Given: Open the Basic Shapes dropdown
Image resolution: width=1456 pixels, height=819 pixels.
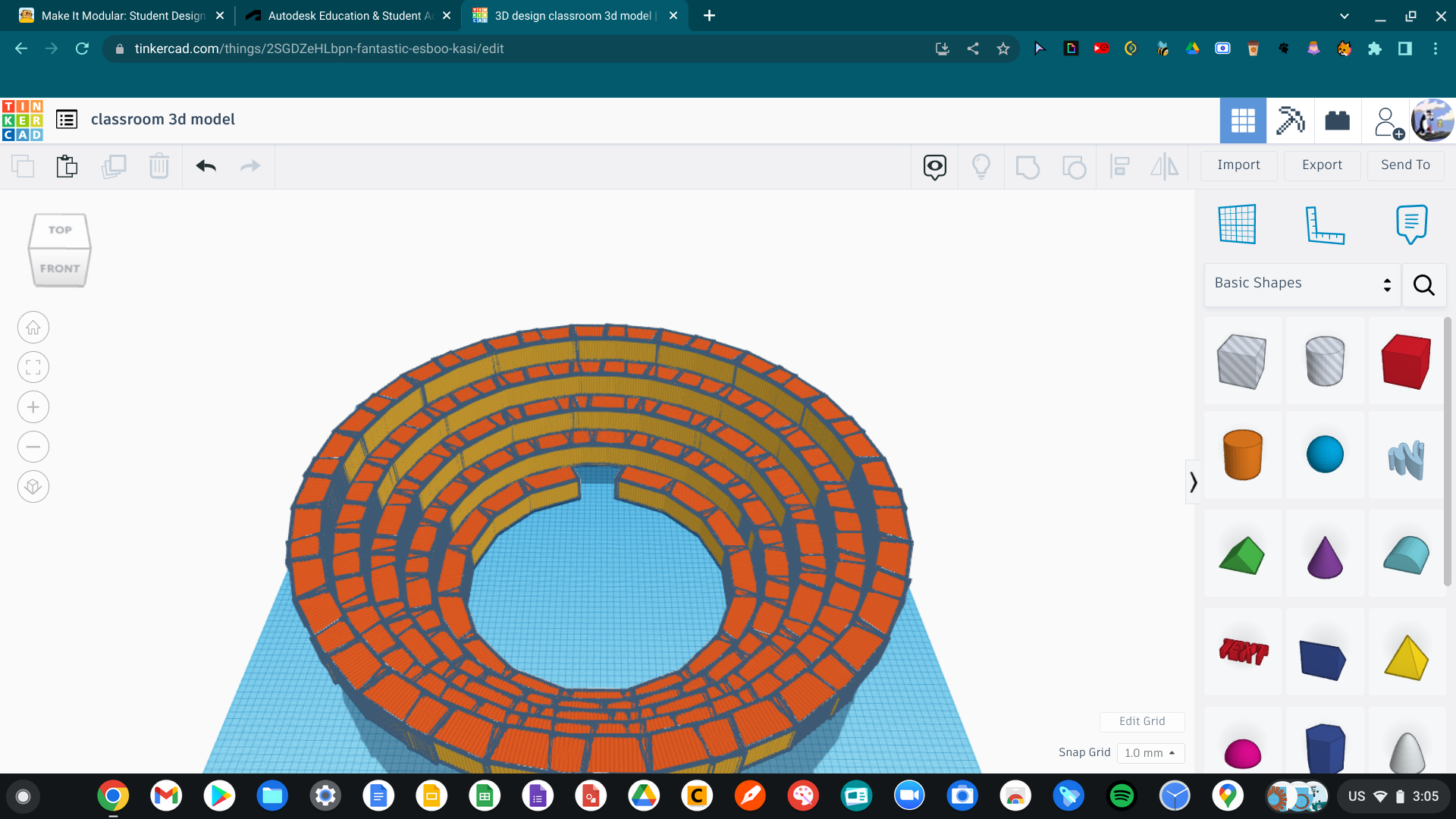Looking at the screenshot, I should 1302,284.
